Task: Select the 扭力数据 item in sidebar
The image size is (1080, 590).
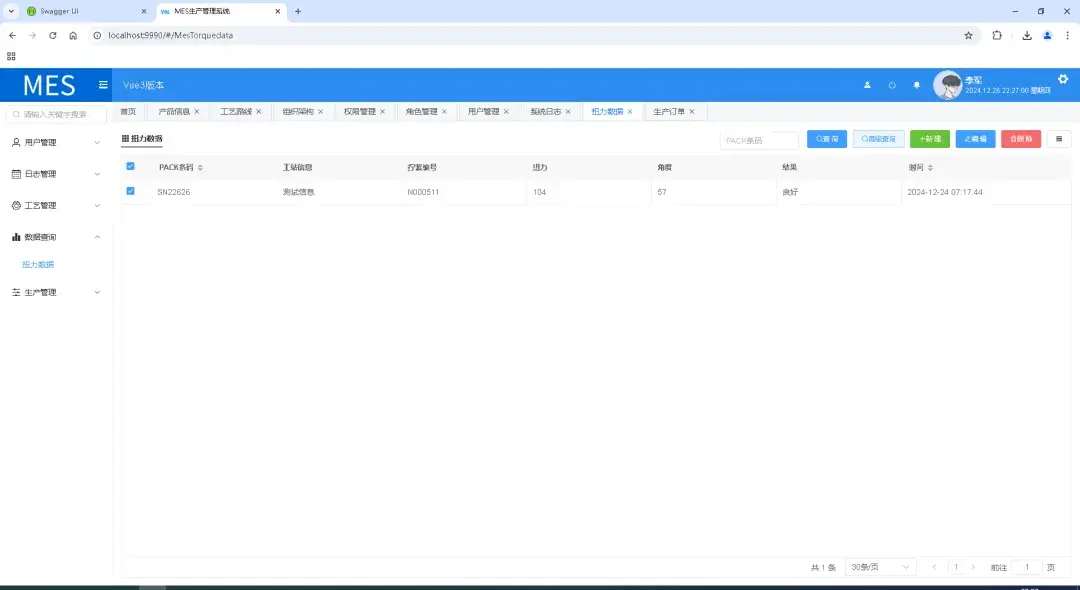Action: tap(37, 264)
